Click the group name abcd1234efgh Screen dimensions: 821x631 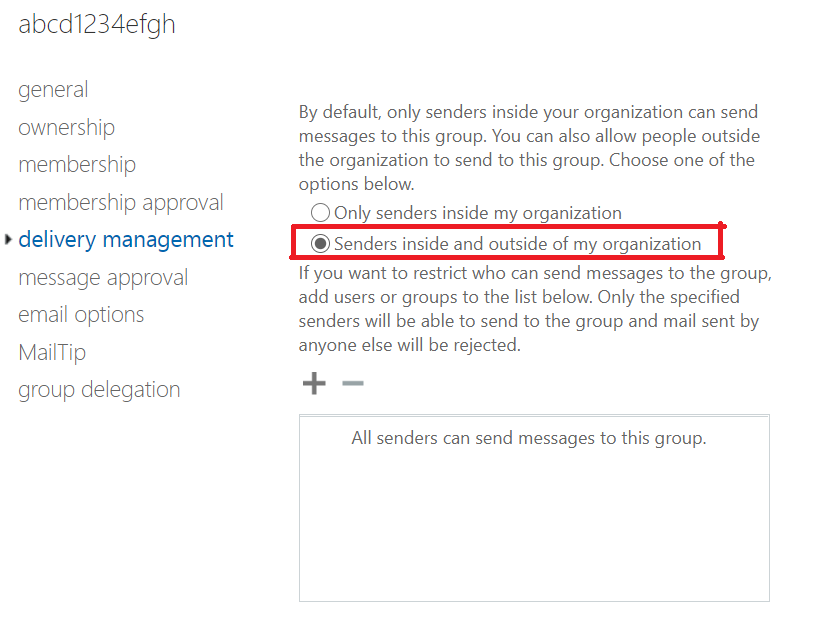[x=96, y=24]
